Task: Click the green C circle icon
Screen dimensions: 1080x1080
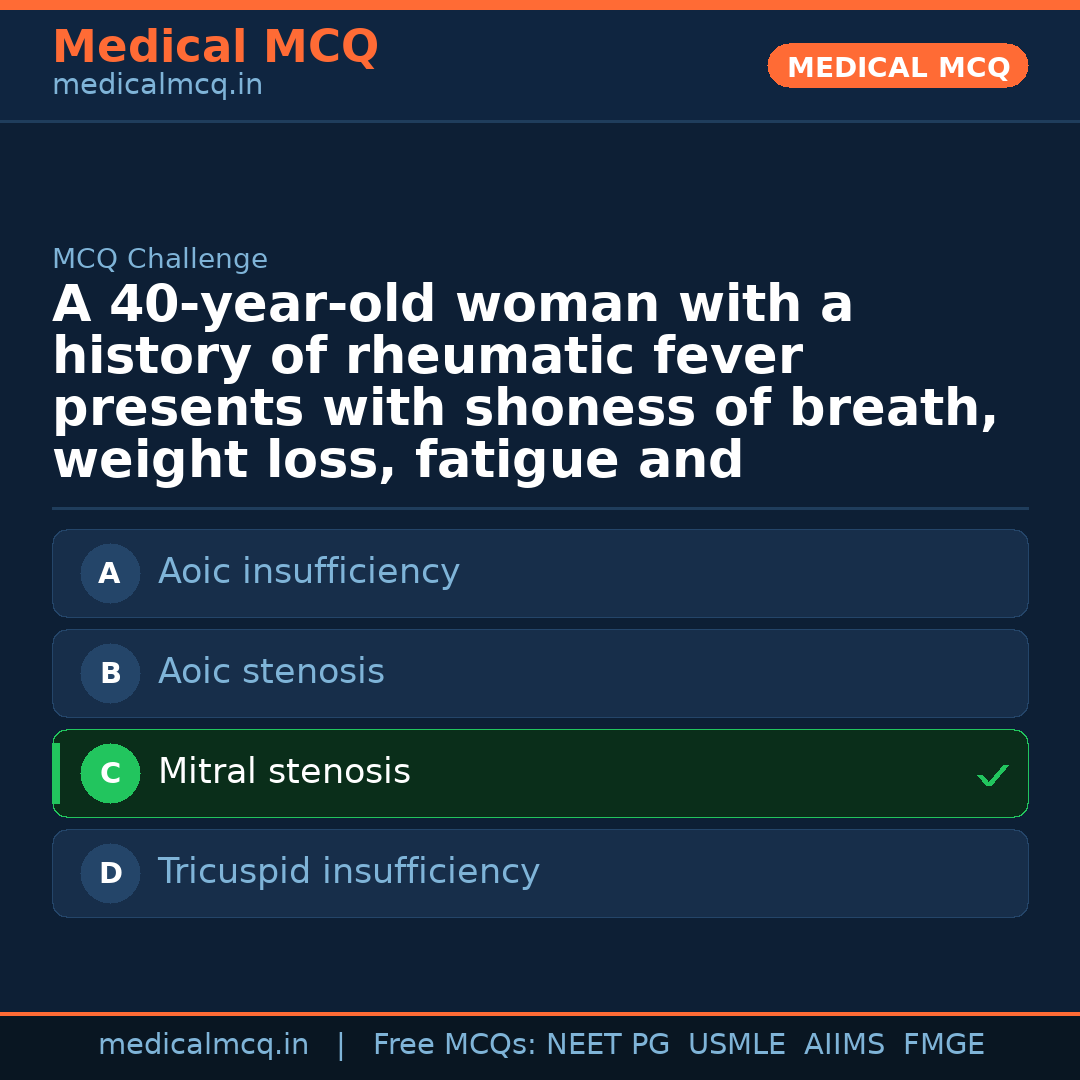Action: (110, 773)
